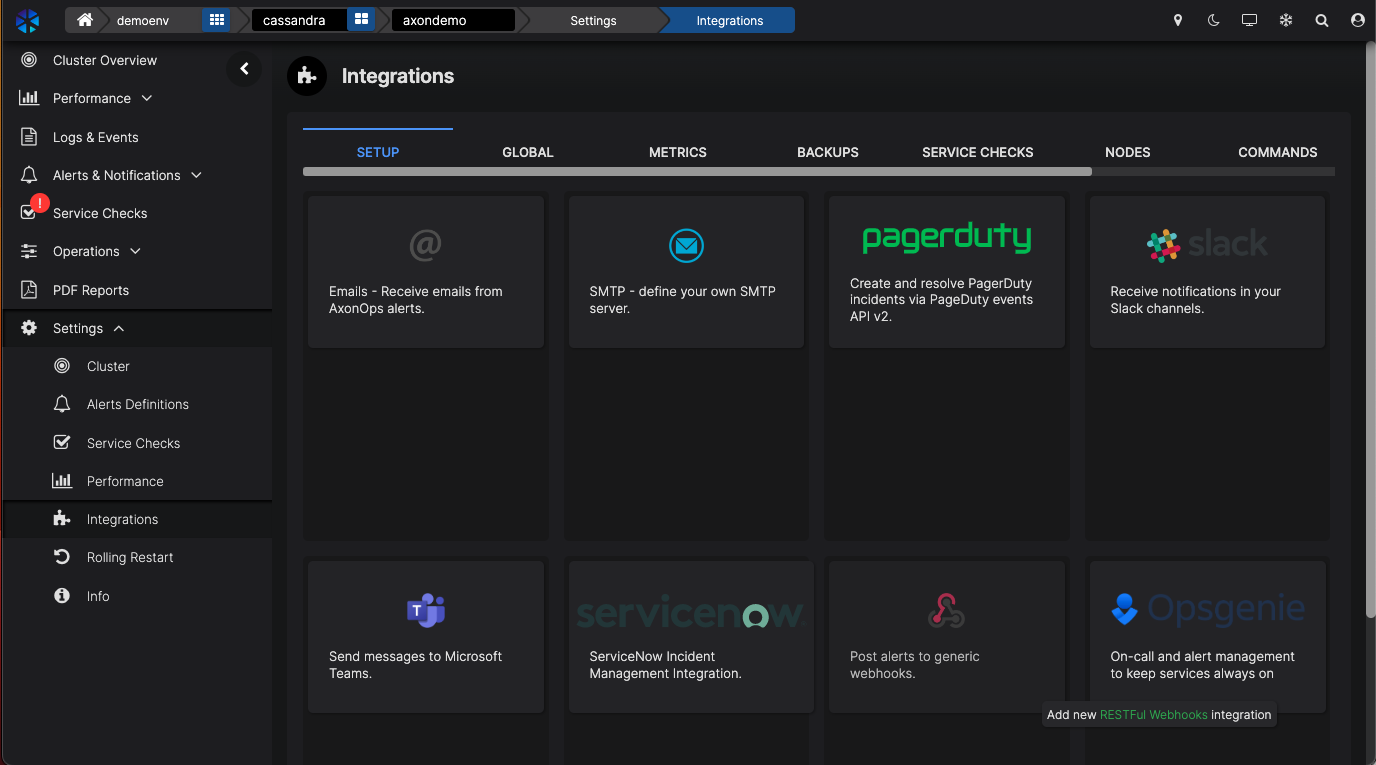Click the Settings gear icon
The image size is (1376, 765).
point(29,328)
